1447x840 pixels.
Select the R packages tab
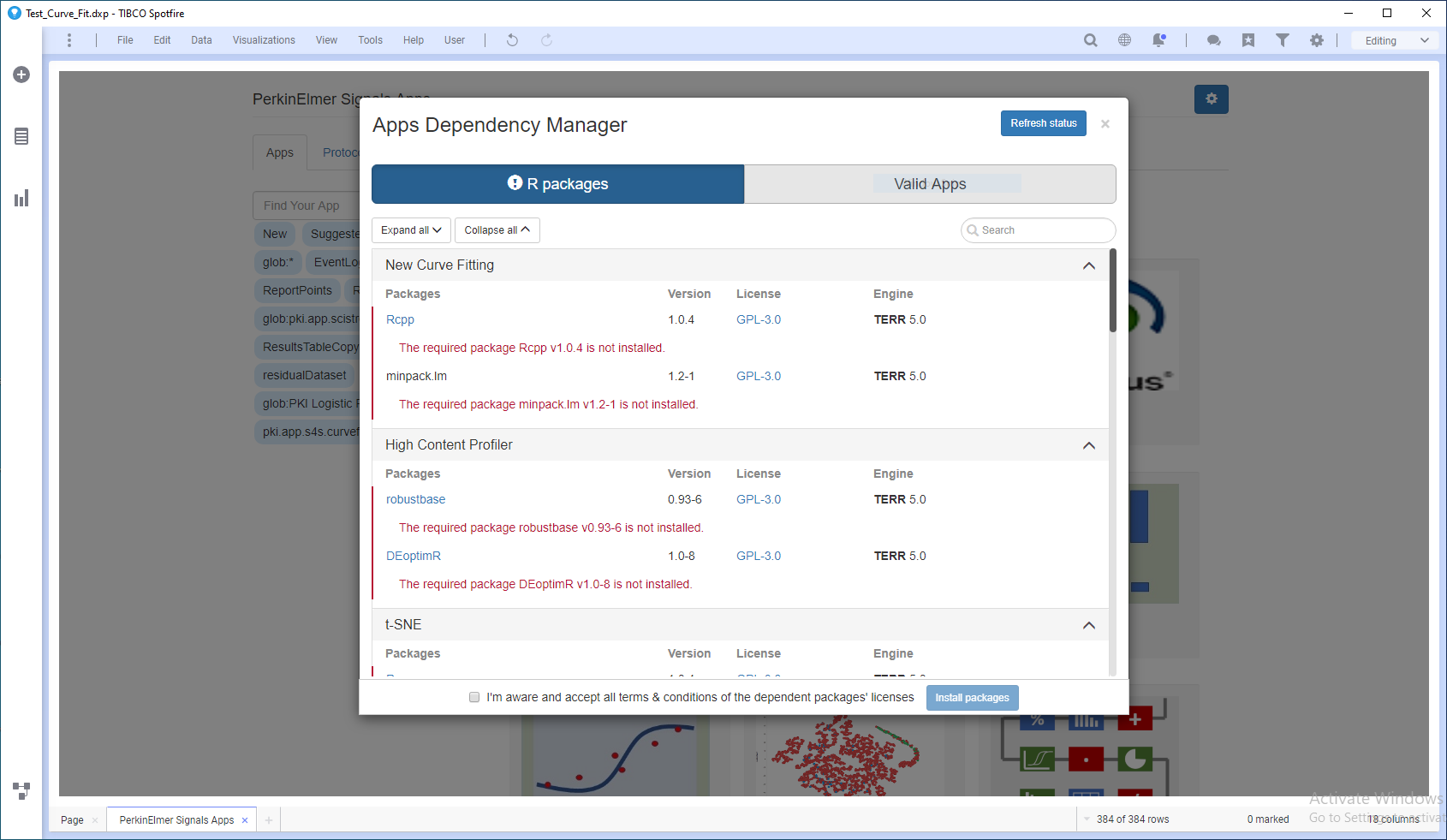557,184
